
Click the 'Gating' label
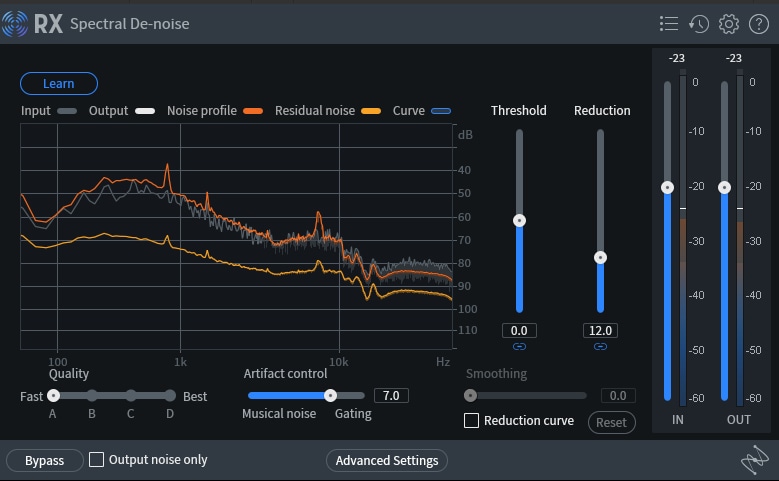tap(353, 413)
